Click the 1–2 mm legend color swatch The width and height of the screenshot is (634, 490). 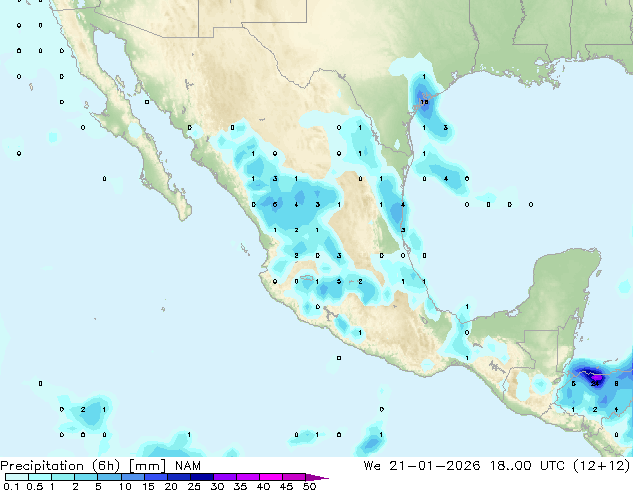pos(63,477)
